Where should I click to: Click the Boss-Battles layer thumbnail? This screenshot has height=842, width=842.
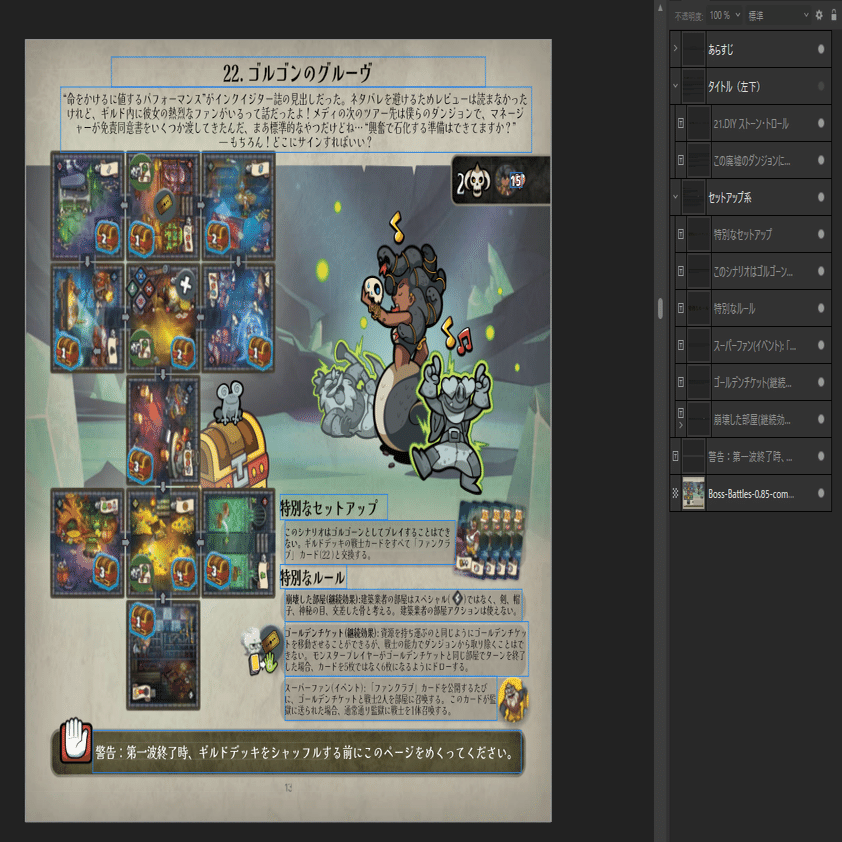(693, 493)
